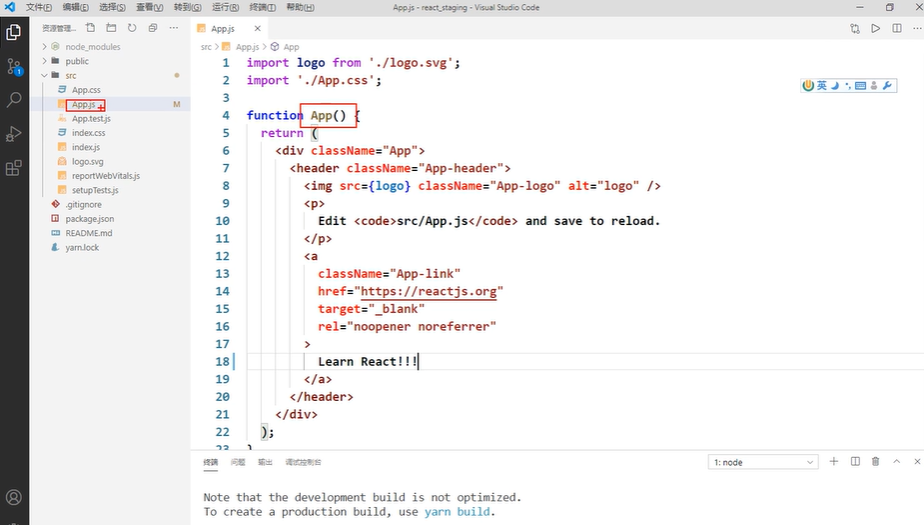Open the 选择(S) menu
Viewport: 924px width, 525px height.
point(112,7)
